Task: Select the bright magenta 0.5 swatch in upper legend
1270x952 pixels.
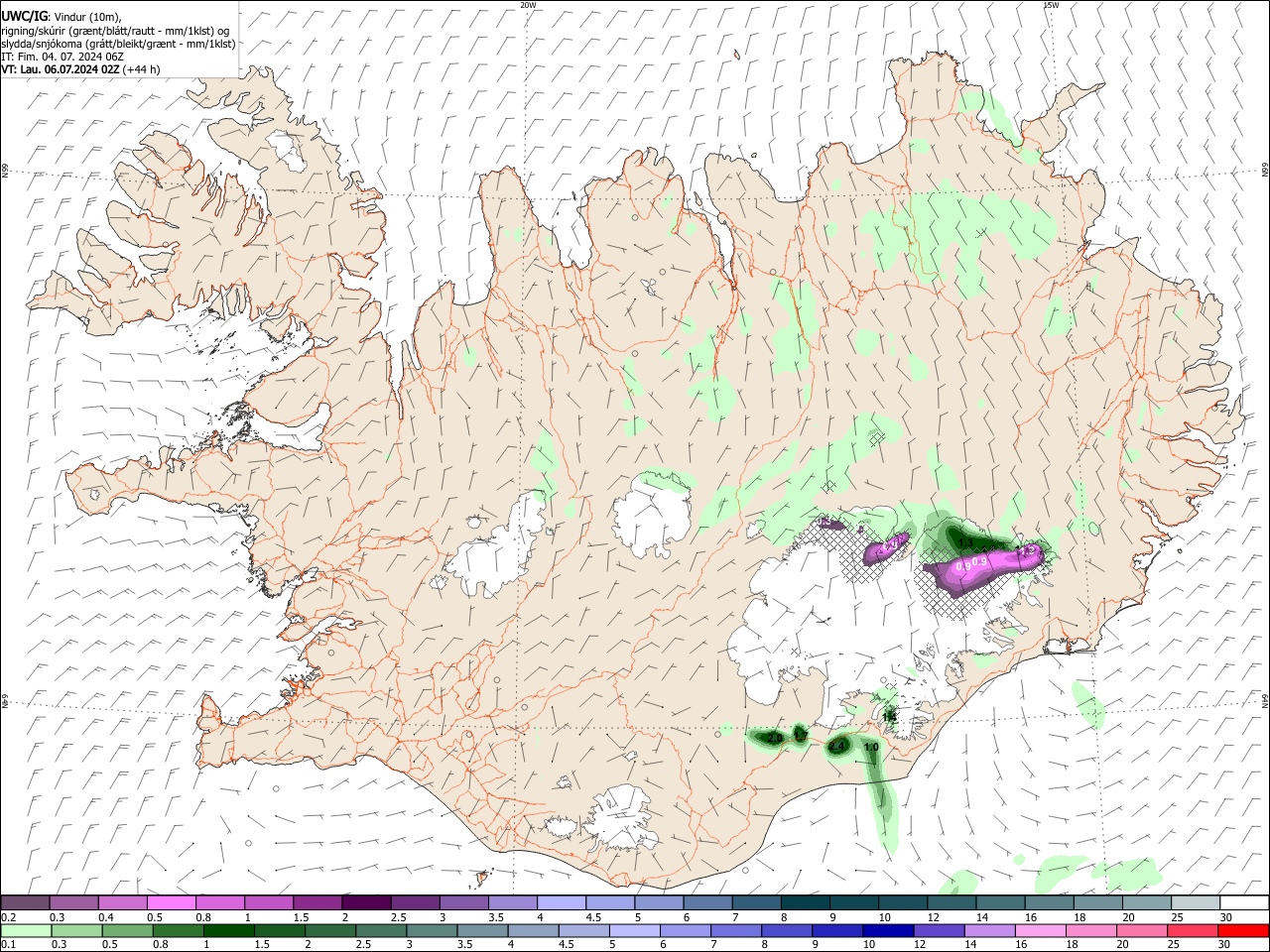Action: point(171,902)
